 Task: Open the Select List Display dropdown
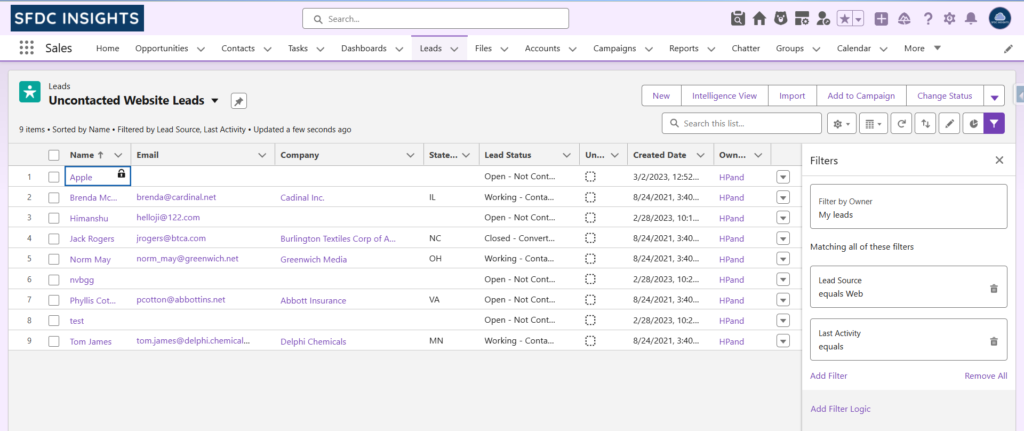click(873, 123)
